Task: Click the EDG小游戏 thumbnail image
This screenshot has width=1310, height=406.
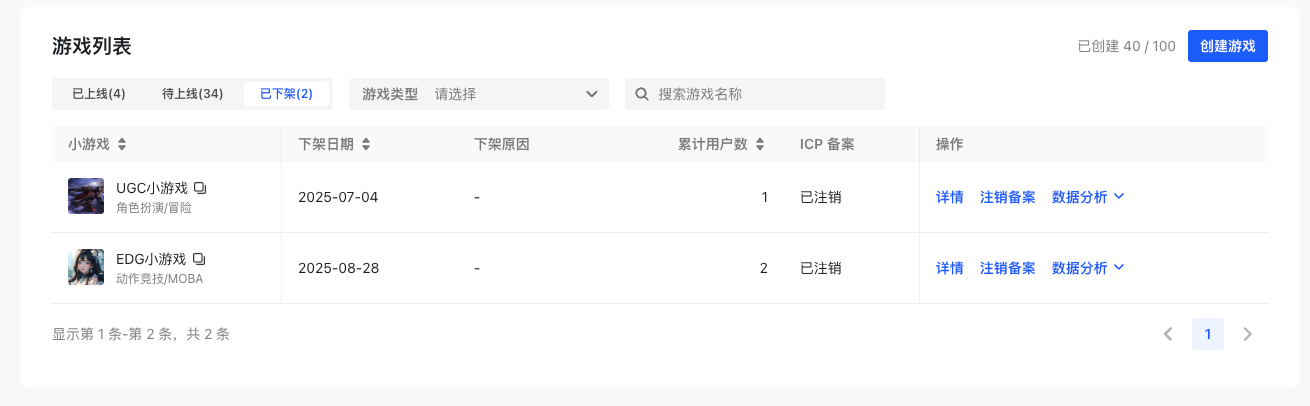Action: (86, 267)
